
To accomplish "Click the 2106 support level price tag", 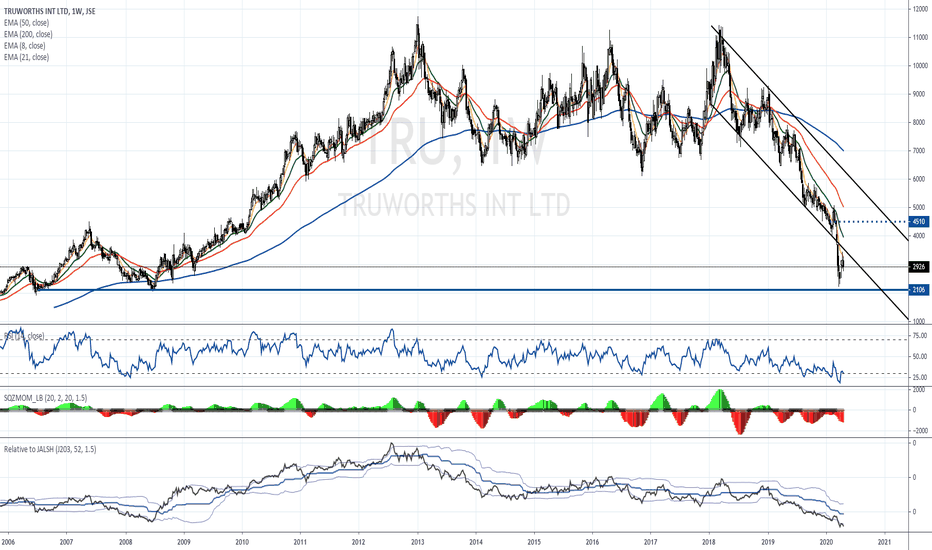I will point(919,290).
